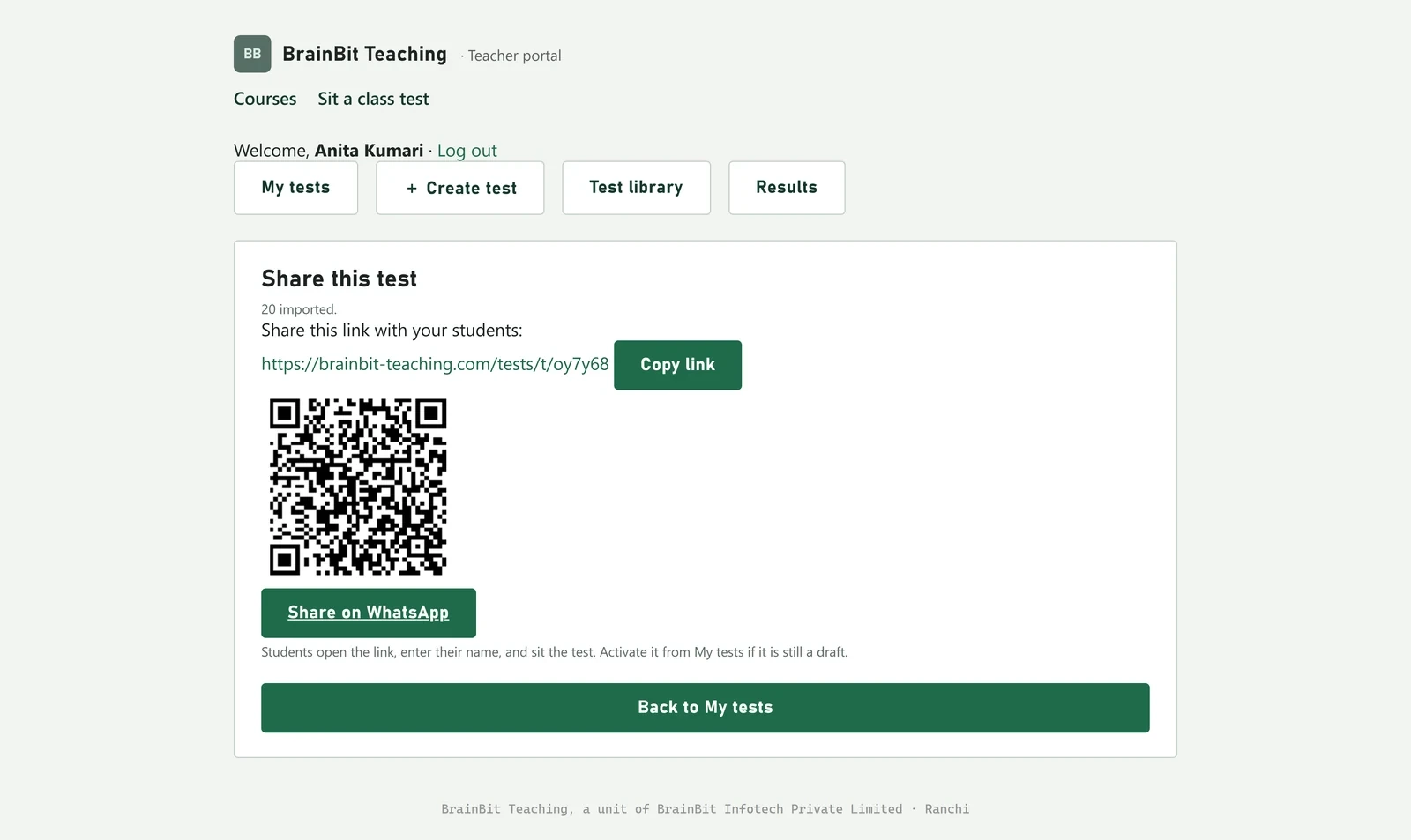Image resolution: width=1411 pixels, height=840 pixels.
Task: Click the BB logo icon
Action: coord(252,54)
